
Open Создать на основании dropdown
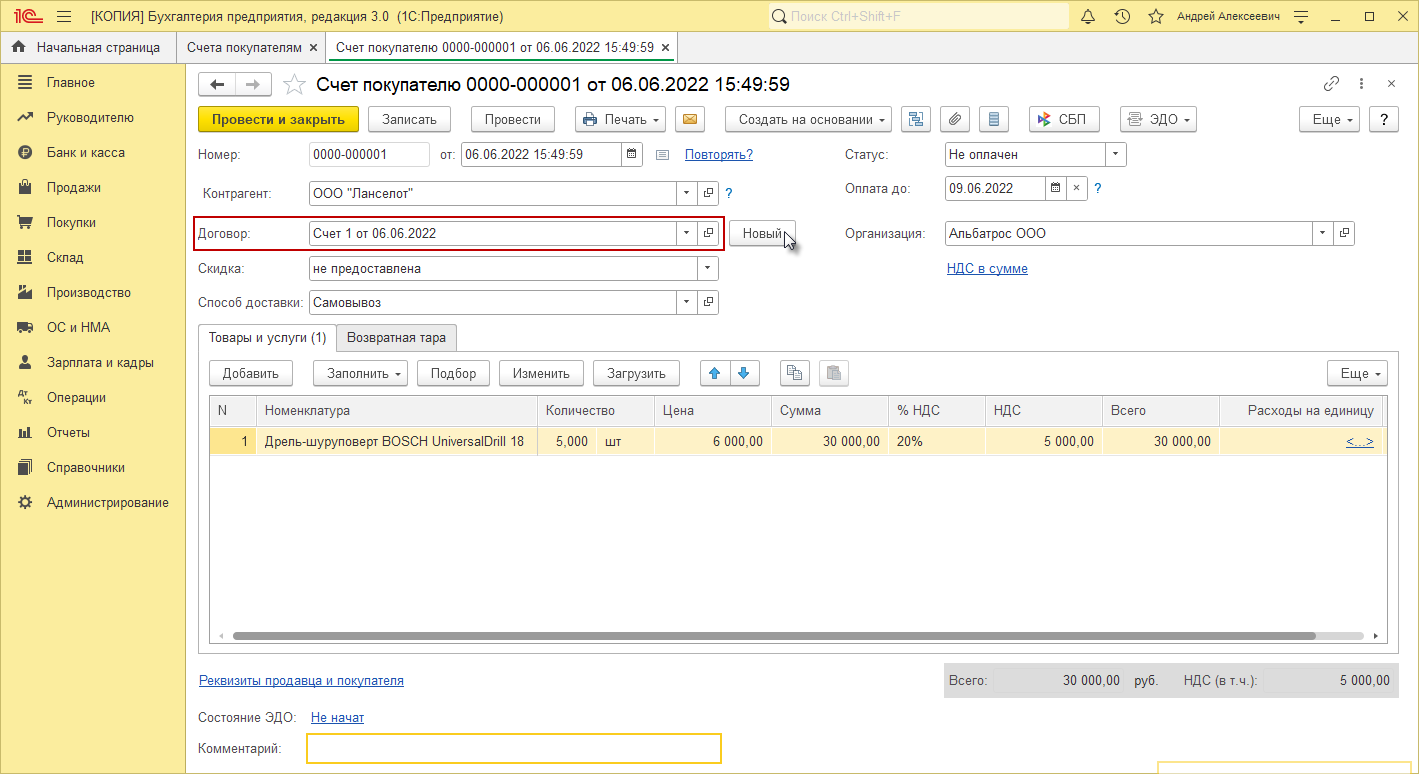click(810, 119)
